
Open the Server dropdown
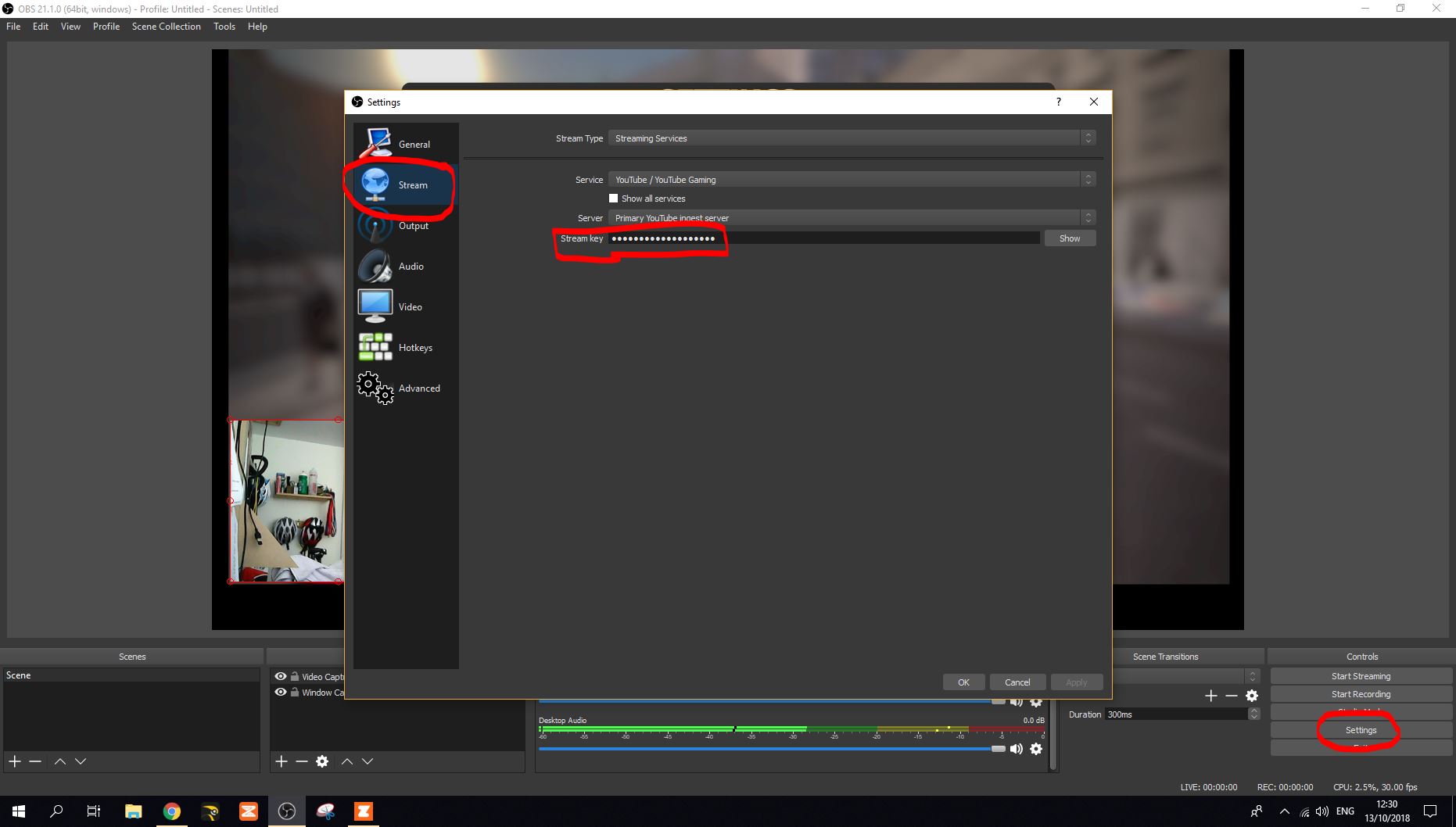tap(852, 218)
